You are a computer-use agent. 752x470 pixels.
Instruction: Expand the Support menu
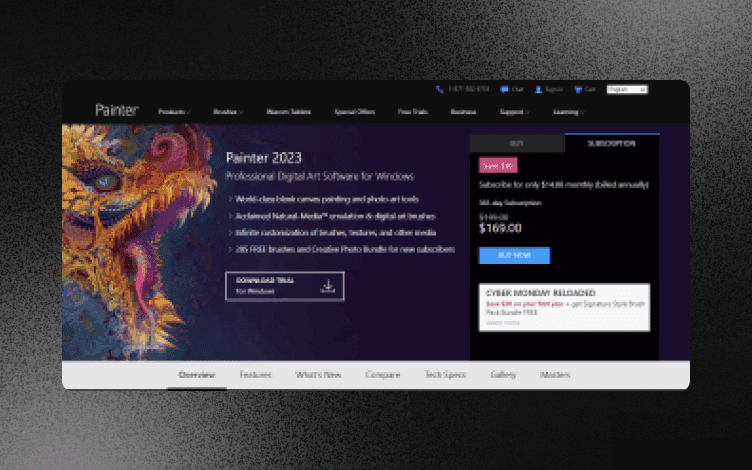click(514, 112)
